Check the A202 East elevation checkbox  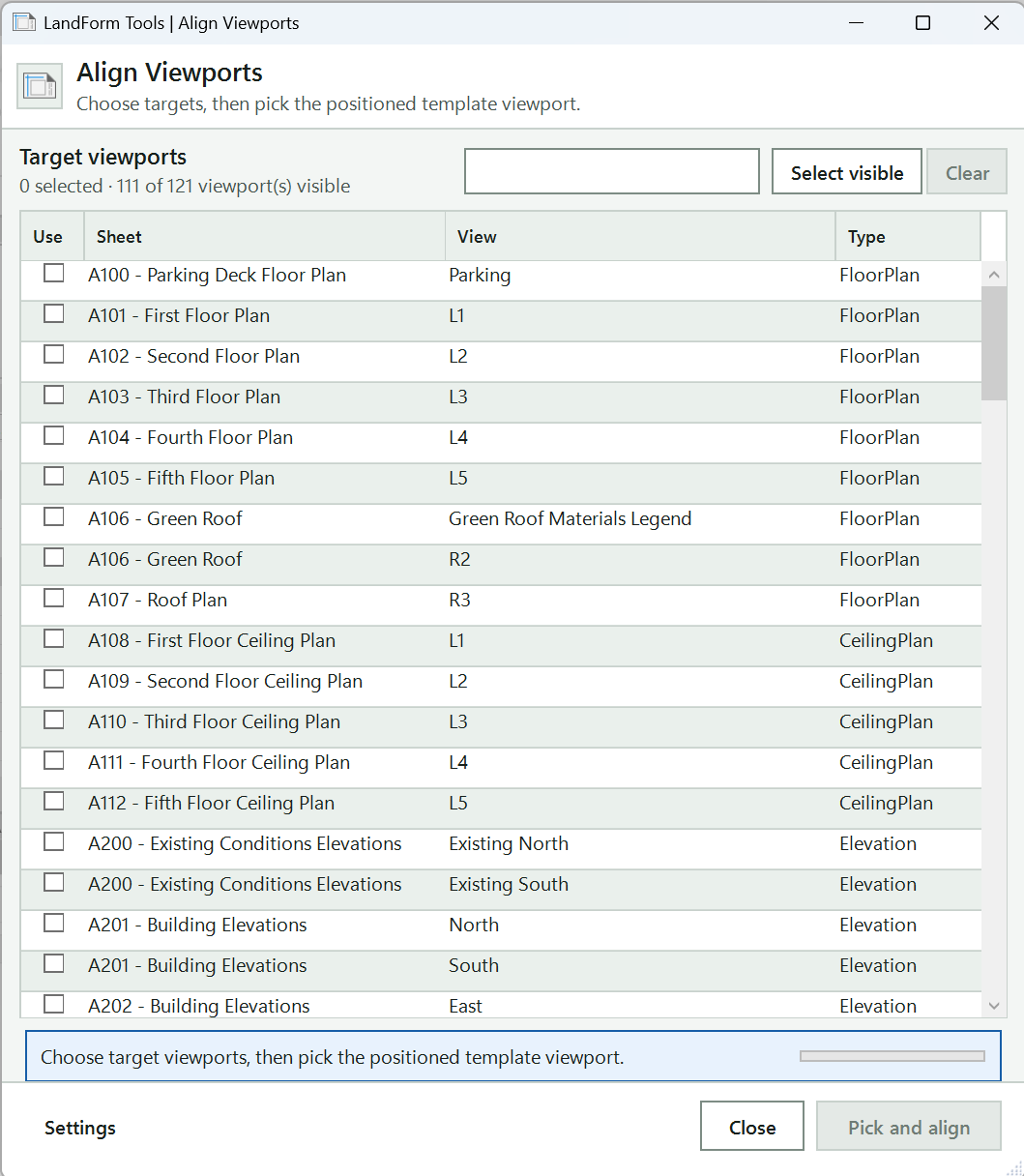54,1004
